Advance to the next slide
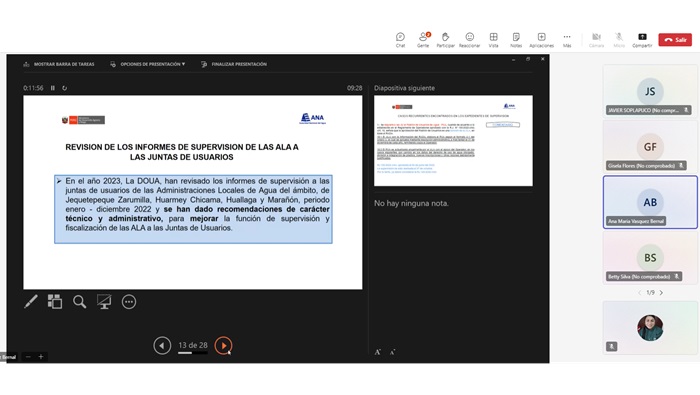The image size is (700, 395). (x=223, y=345)
